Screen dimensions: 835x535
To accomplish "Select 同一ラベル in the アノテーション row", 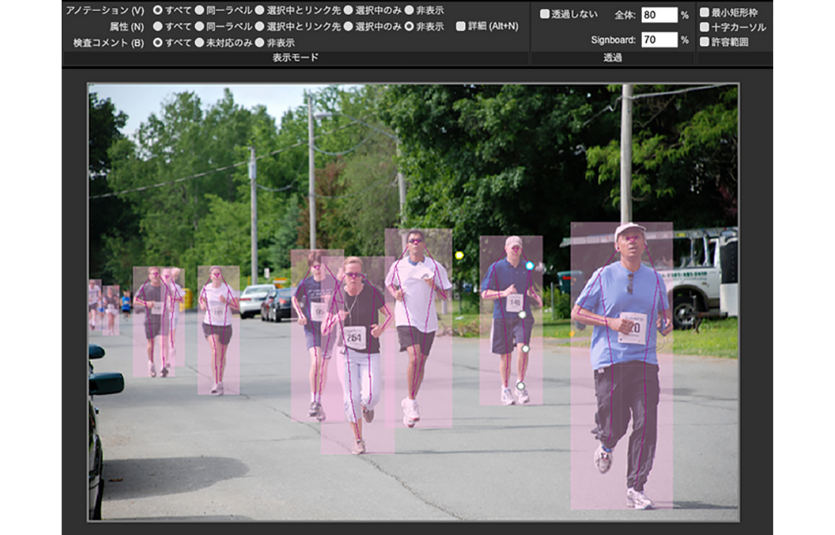I will tap(200, 10).
